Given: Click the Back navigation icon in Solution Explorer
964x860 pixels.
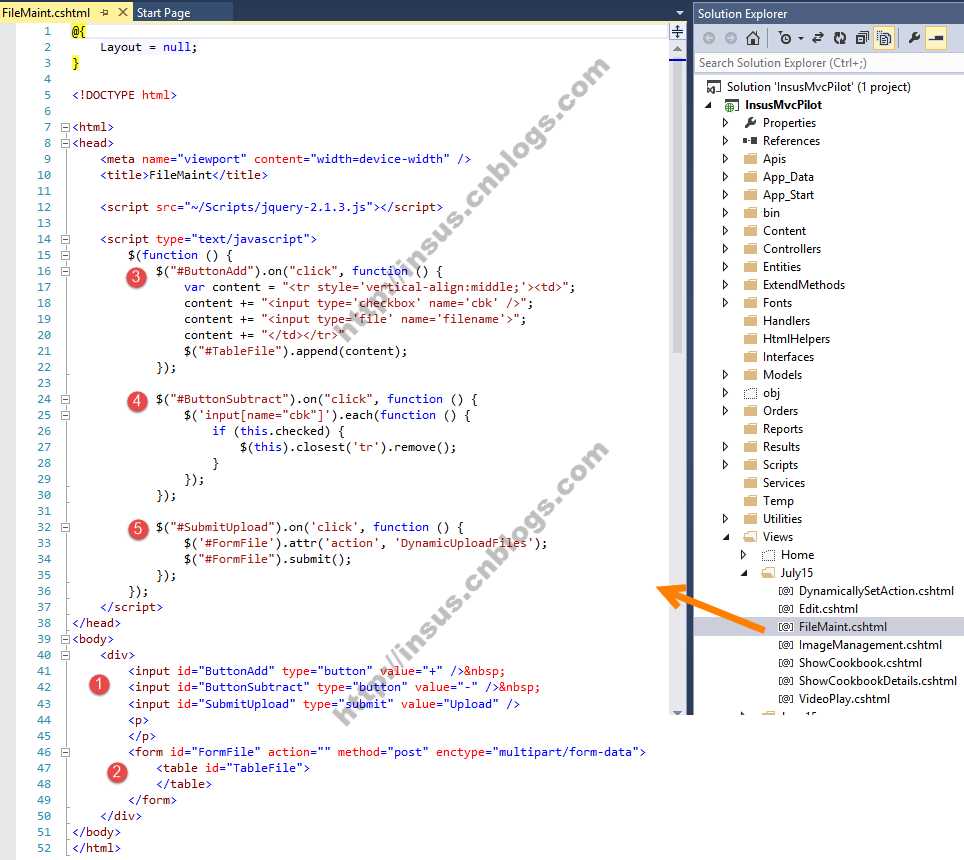Looking at the screenshot, I should tap(709, 38).
